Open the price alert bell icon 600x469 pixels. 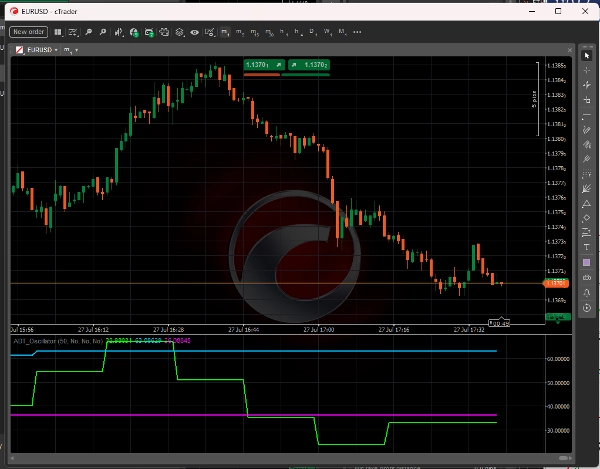(587, 293)
